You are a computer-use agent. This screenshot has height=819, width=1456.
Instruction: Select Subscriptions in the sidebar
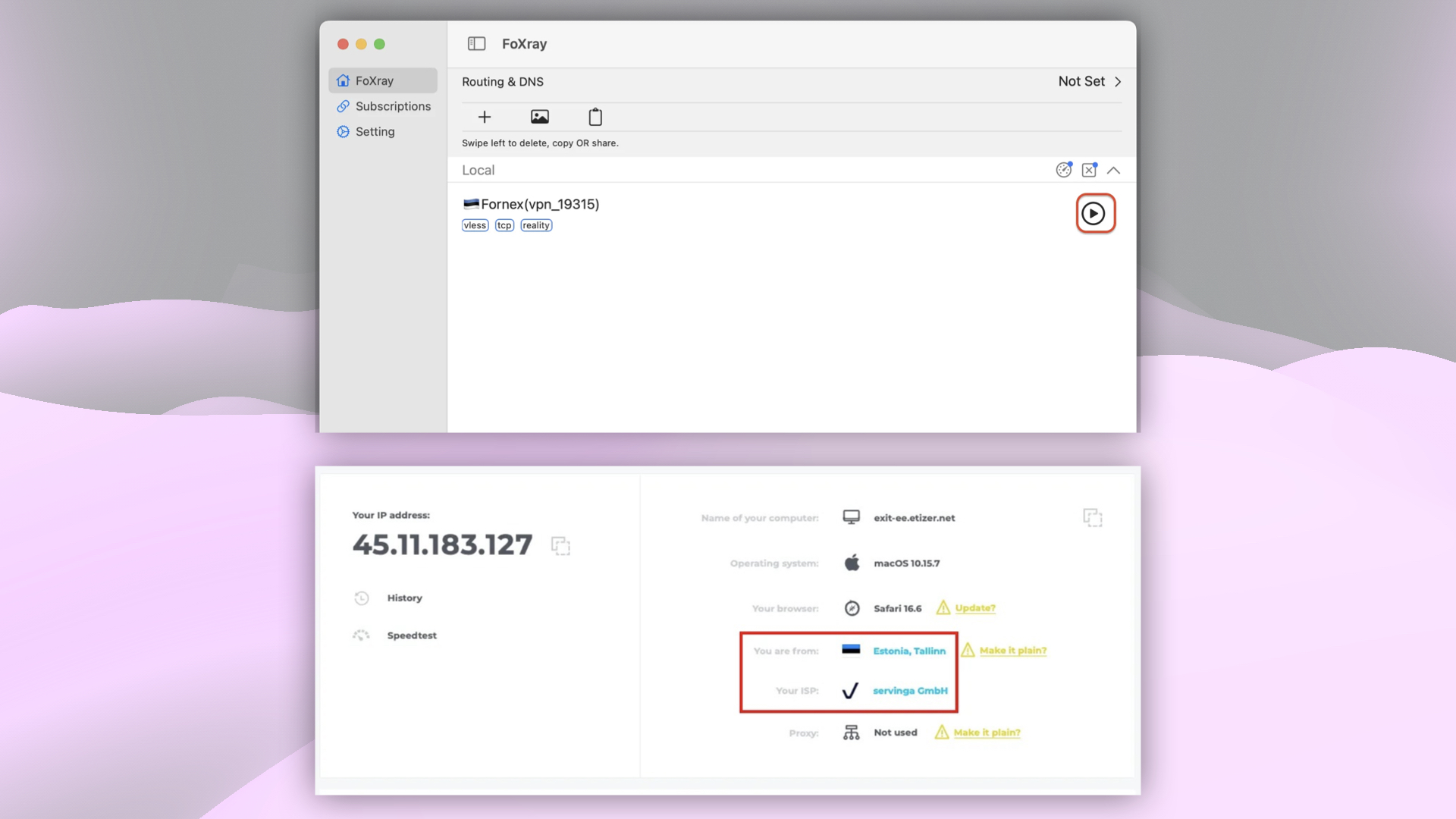(x=393, y=106)
